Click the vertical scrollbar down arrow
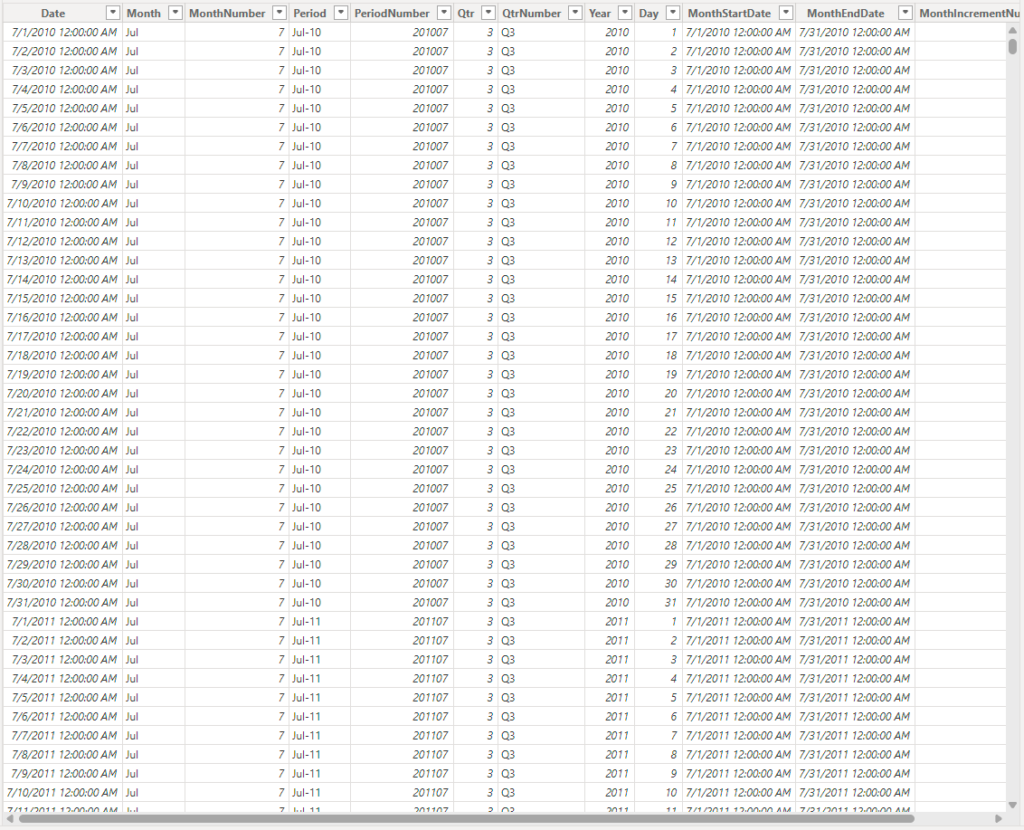Screen dimensions: 1024x830 pyautogui.click(x=1013, y=805)
